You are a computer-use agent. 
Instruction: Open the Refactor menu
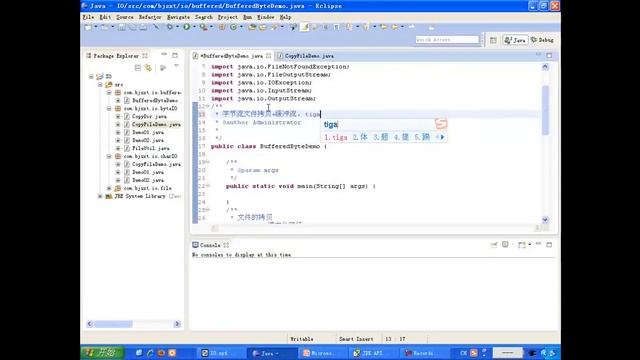coord(150,17)
